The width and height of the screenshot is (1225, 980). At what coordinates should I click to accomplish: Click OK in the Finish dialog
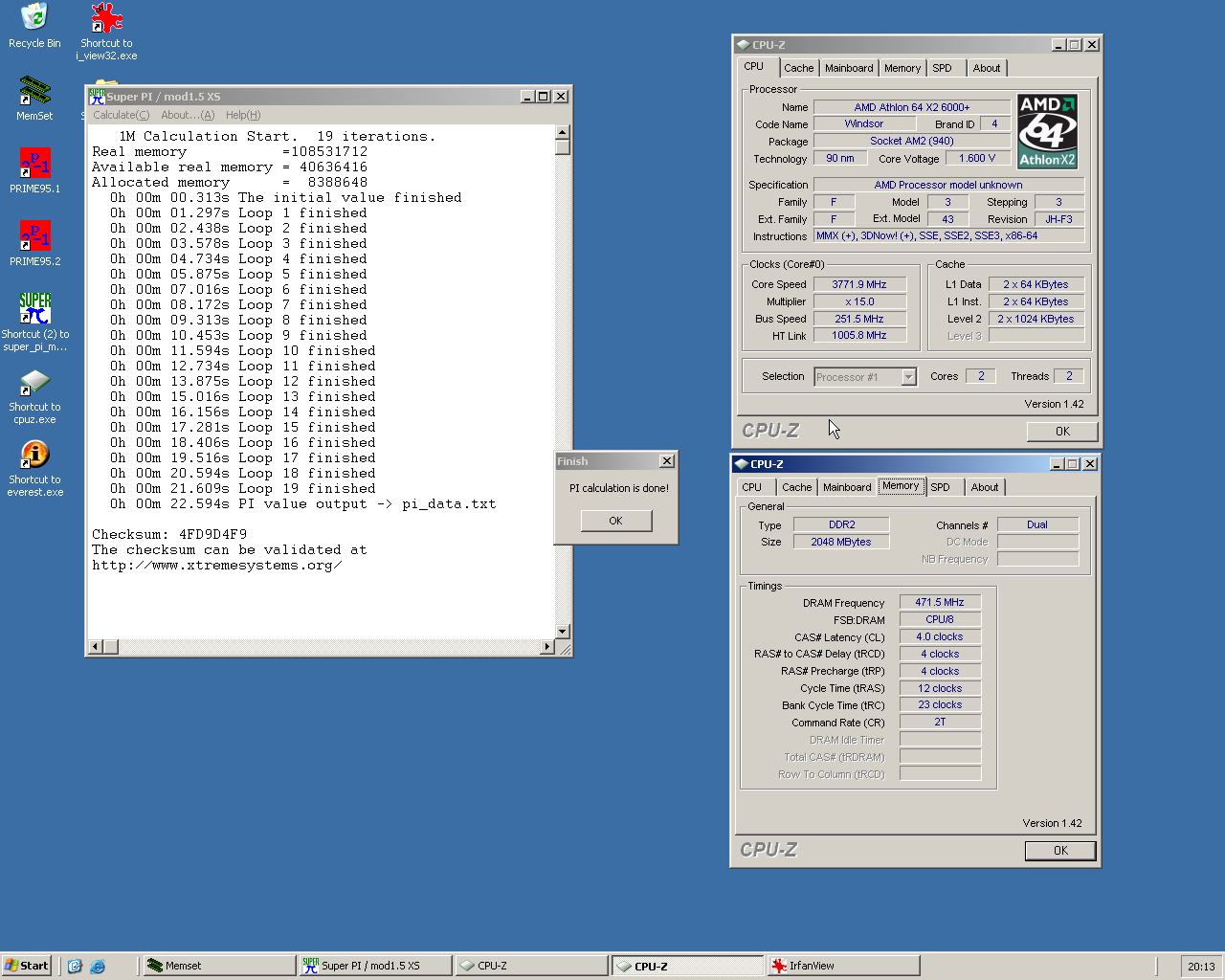(615, 521)
